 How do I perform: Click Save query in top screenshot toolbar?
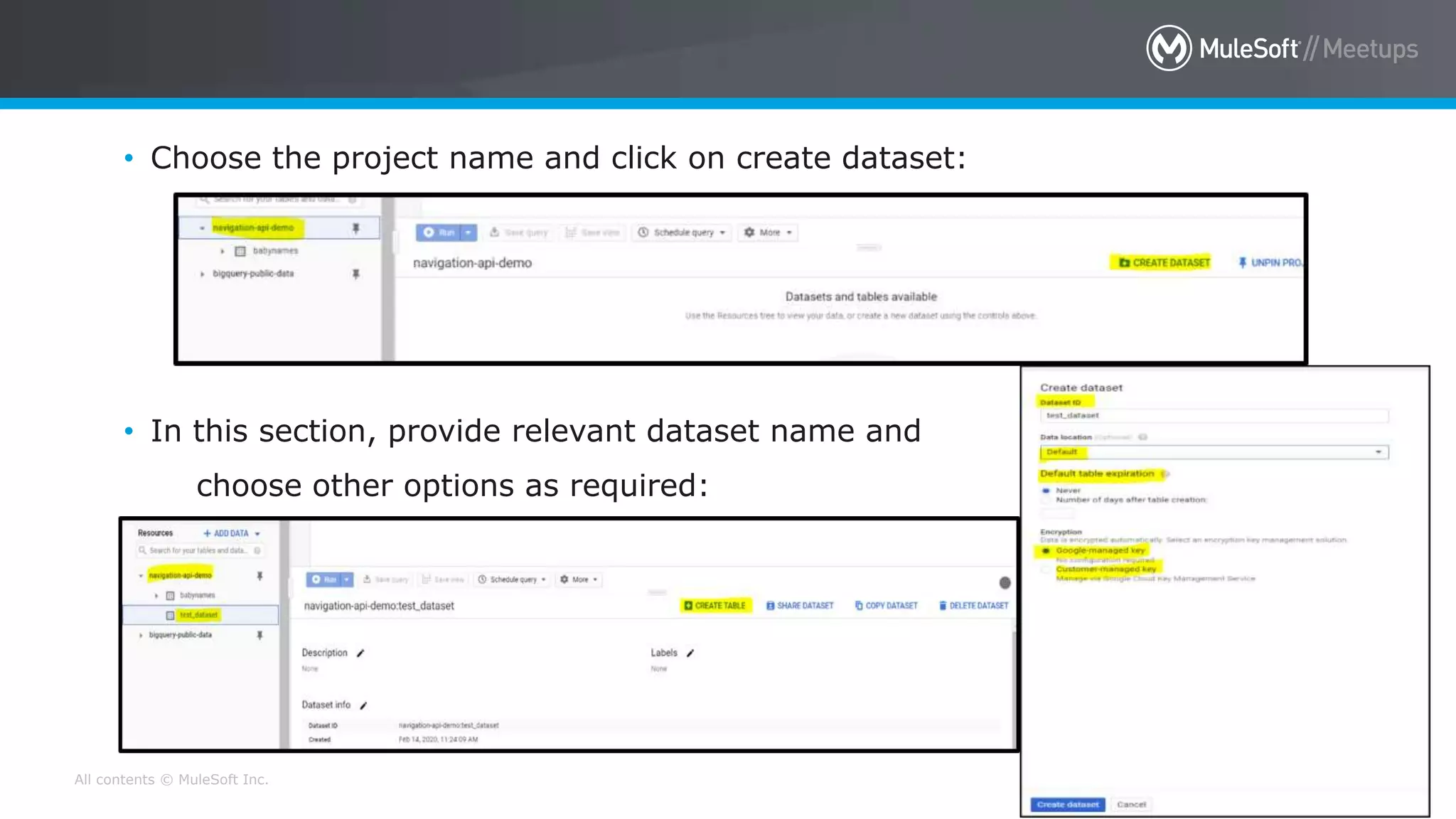(x=519, y=232)
